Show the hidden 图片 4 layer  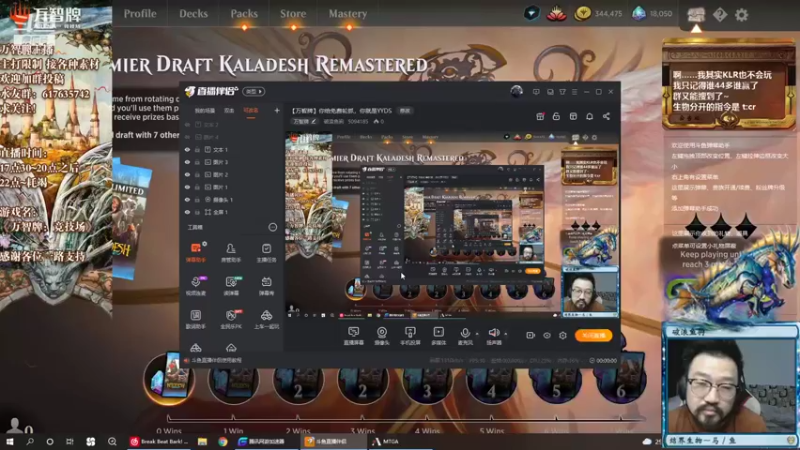click(x=187, y=137)
